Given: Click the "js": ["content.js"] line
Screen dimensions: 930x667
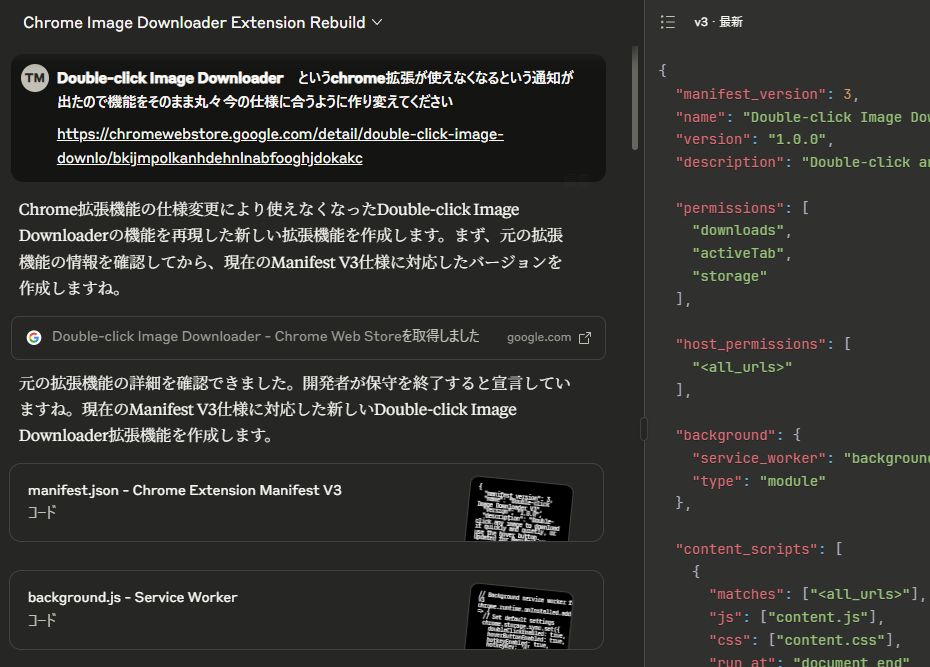Looking at the screenshot, I should click(x=797, y=617).
